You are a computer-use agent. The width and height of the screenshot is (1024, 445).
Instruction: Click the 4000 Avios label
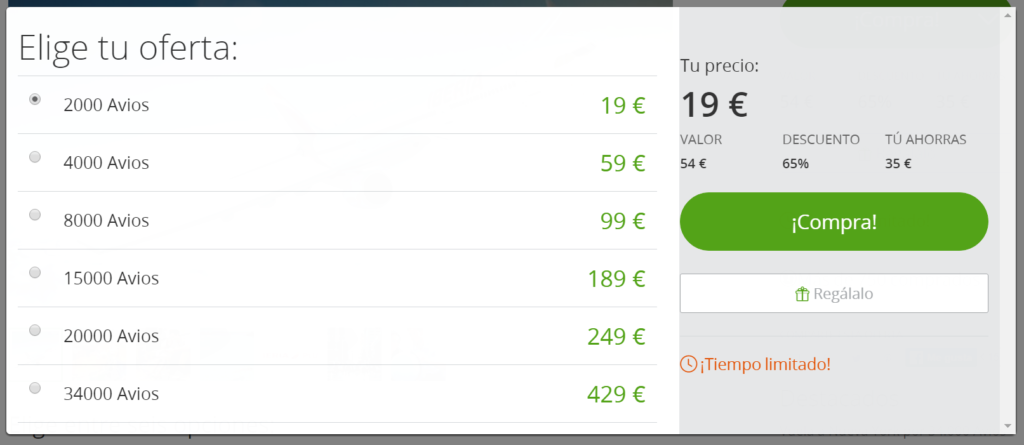pos(106,162)
